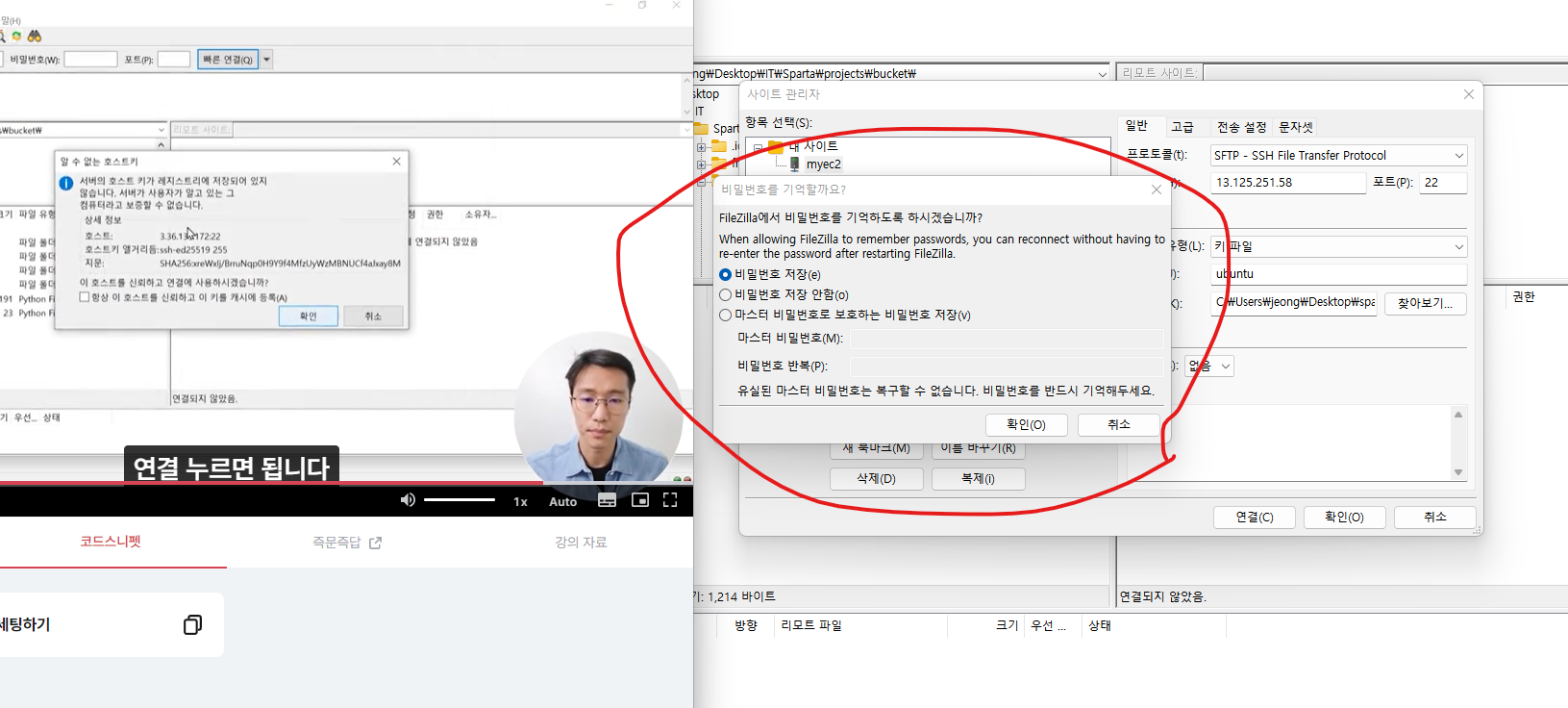
Task: Select master password protected save option
Action: pos(726,315)
